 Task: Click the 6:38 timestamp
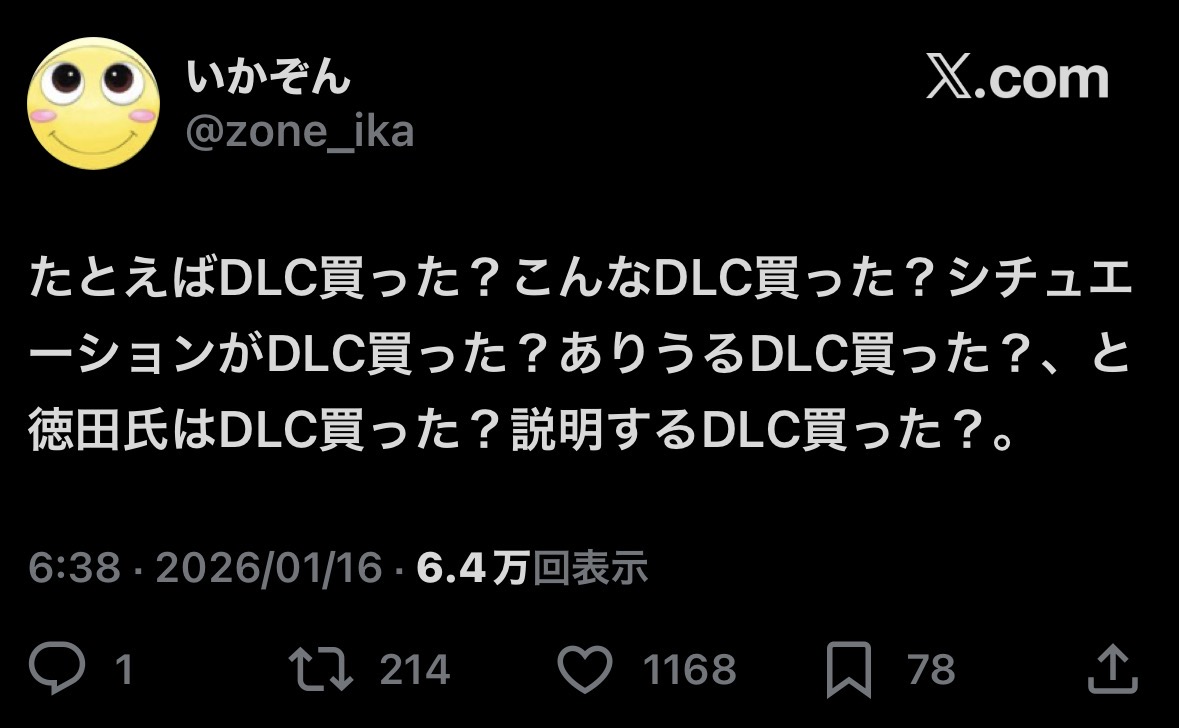point(74,567)
